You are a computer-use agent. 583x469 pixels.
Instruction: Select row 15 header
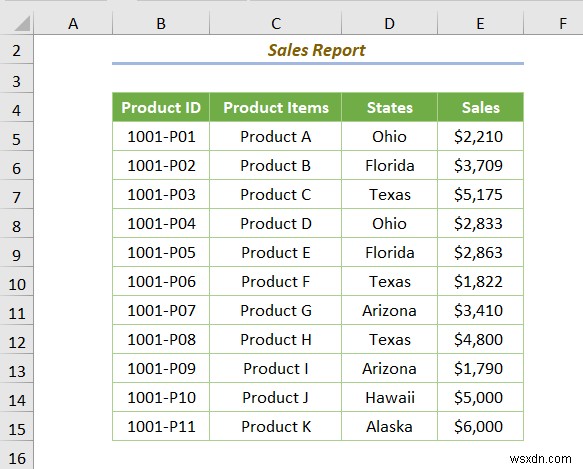[x=16, y=427]
